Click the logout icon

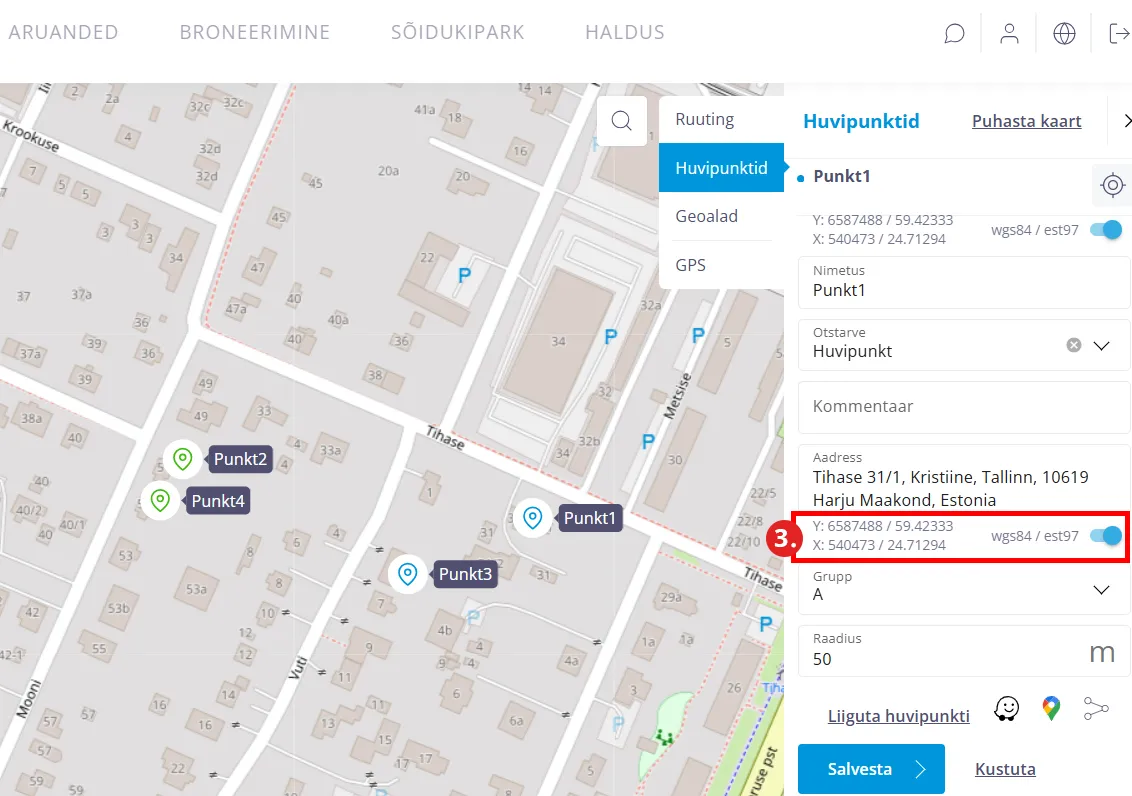pos(1119,34)
